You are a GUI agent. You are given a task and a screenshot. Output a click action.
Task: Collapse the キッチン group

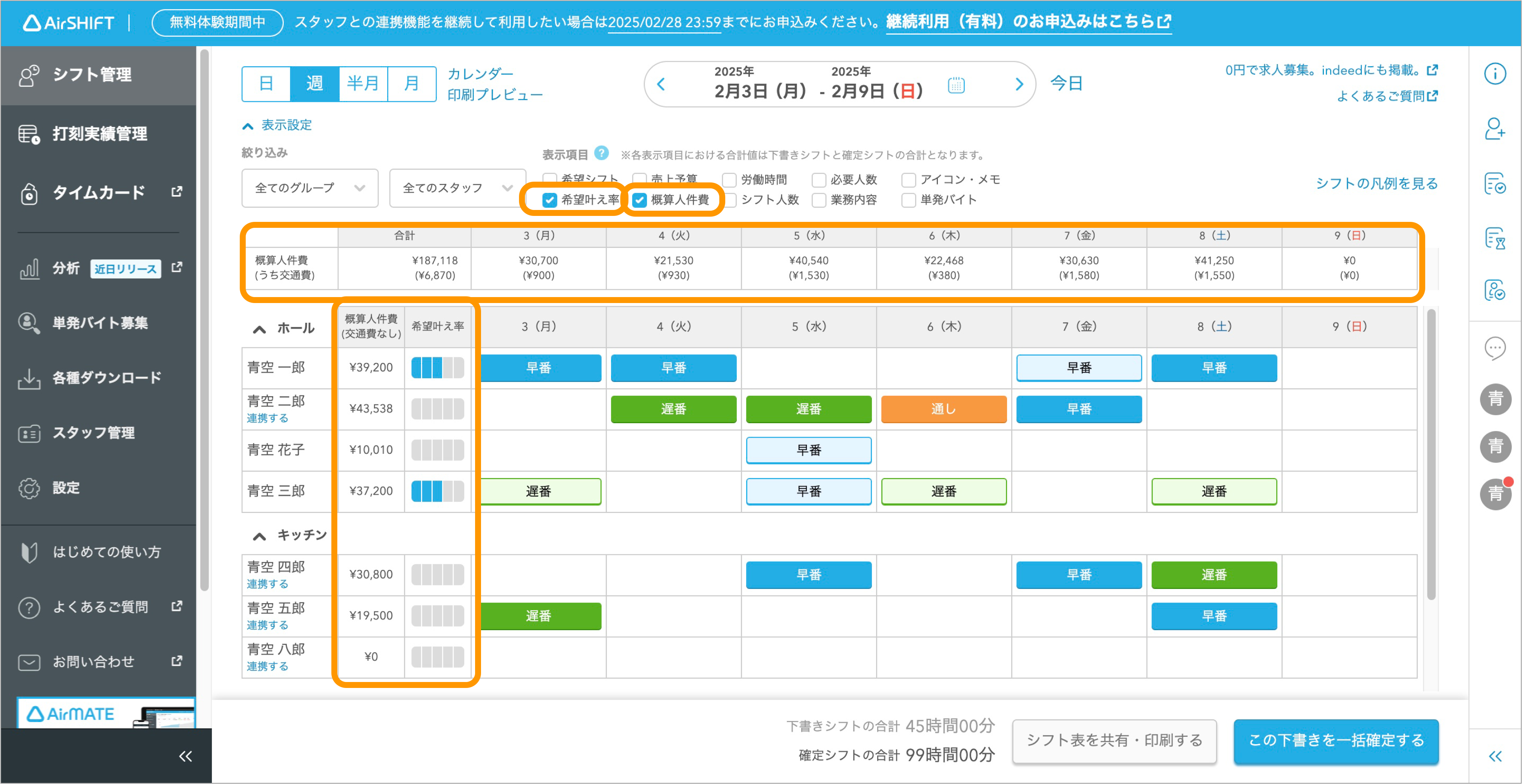tap(259, 536)
